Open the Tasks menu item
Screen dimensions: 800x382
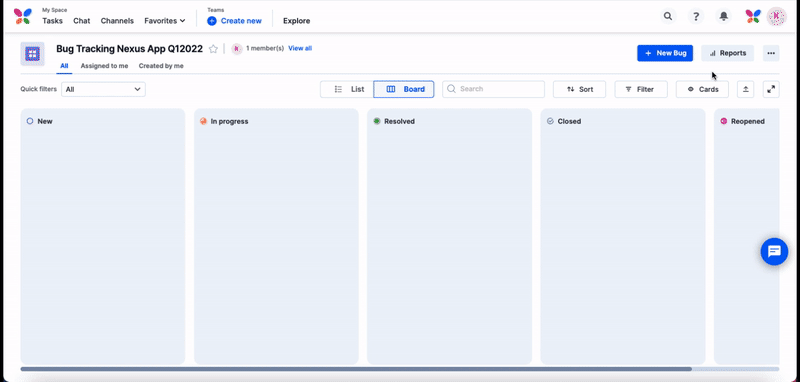point(53,21)
